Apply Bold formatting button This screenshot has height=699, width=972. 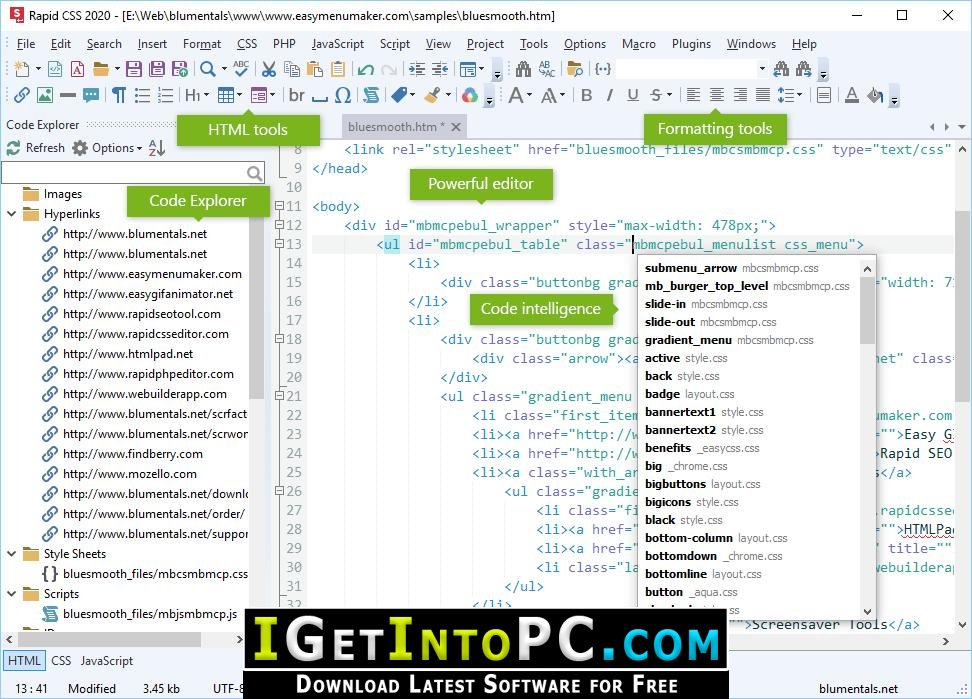[586, 95]
